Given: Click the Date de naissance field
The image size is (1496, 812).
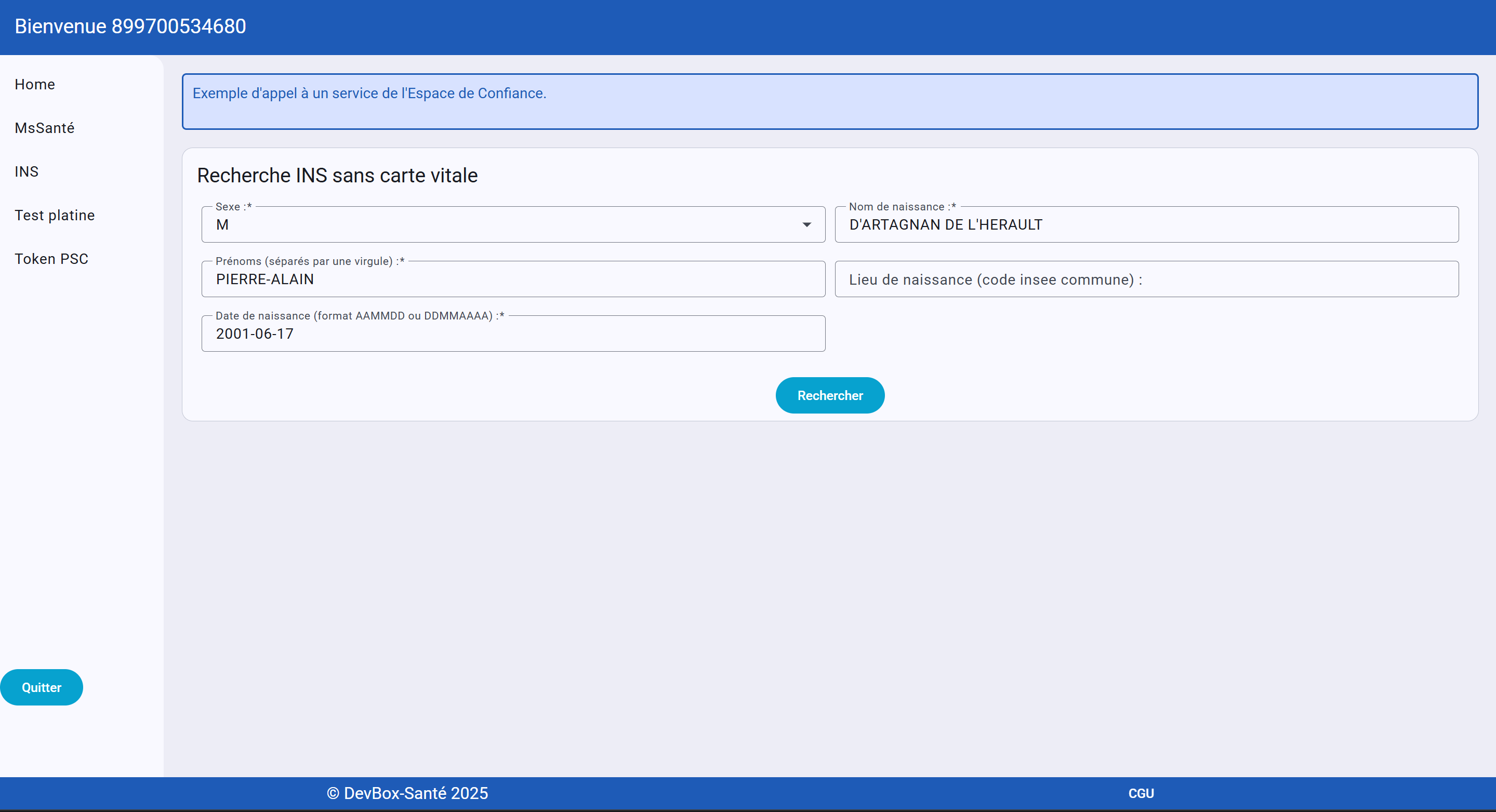Looking at the screenshot, I should click(513, 334).
